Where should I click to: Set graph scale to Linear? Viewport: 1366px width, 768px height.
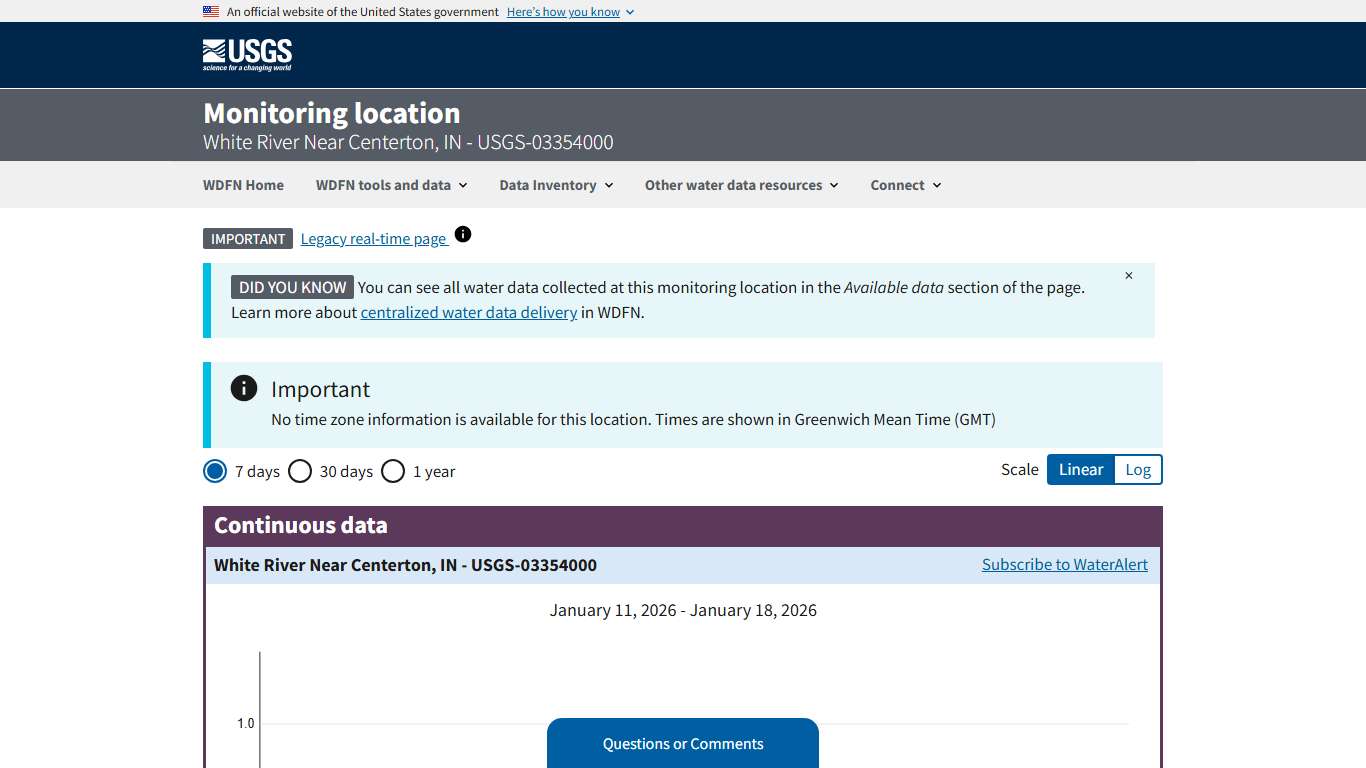click(x=1080, y=470)
